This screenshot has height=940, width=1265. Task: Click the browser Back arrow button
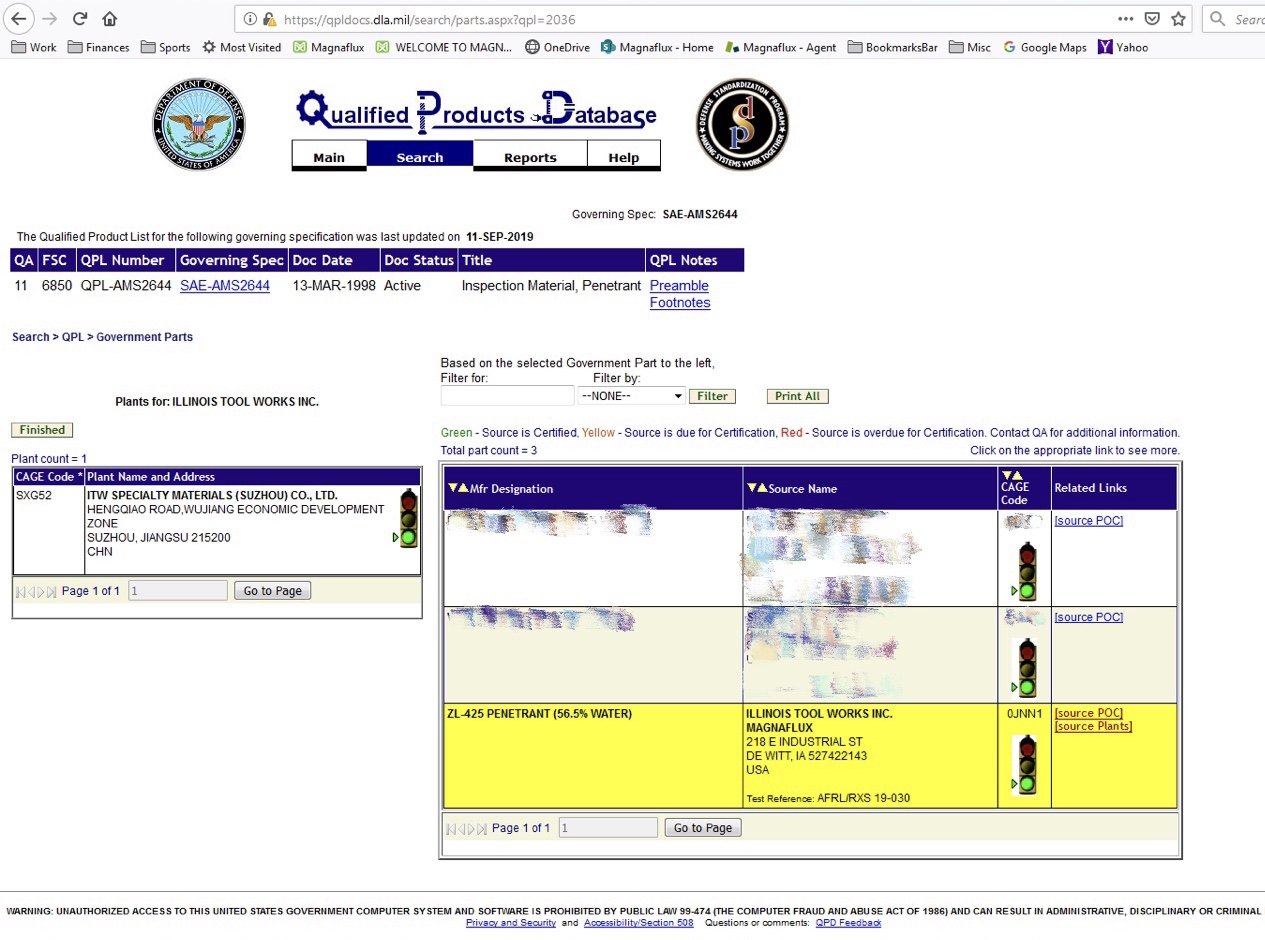[x=19, y=18]
